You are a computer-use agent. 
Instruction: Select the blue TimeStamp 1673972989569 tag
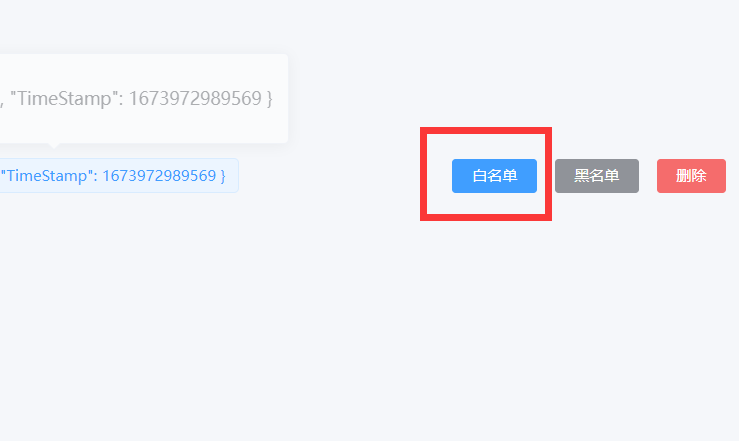point(119,176)
